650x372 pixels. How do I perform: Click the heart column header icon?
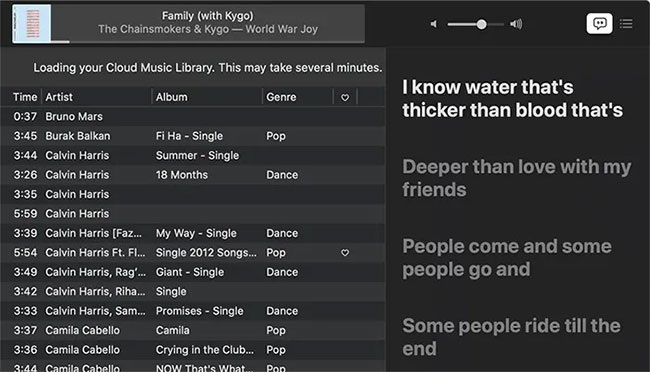pos(345,97)
